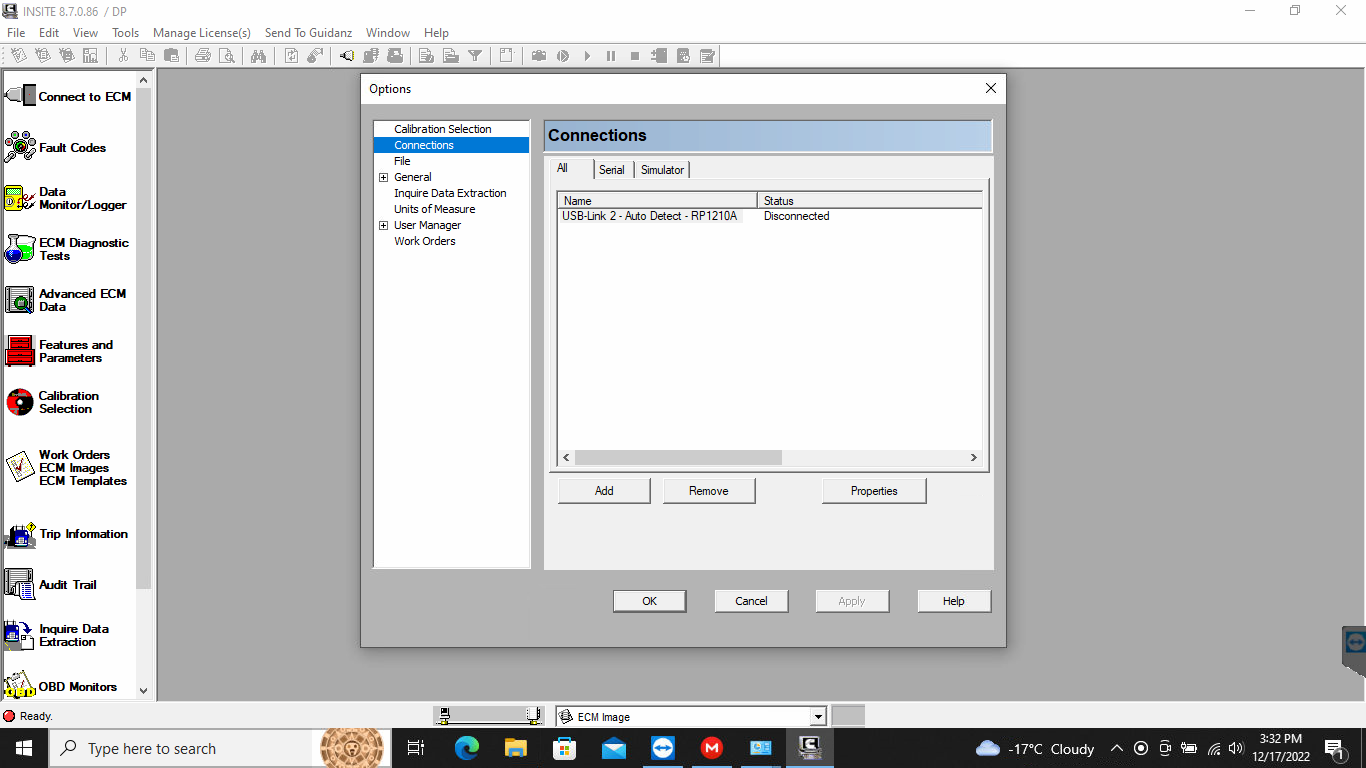Switch to the Simulator tab
This screenshot has height=768, width=1366.
coord(661,169)
